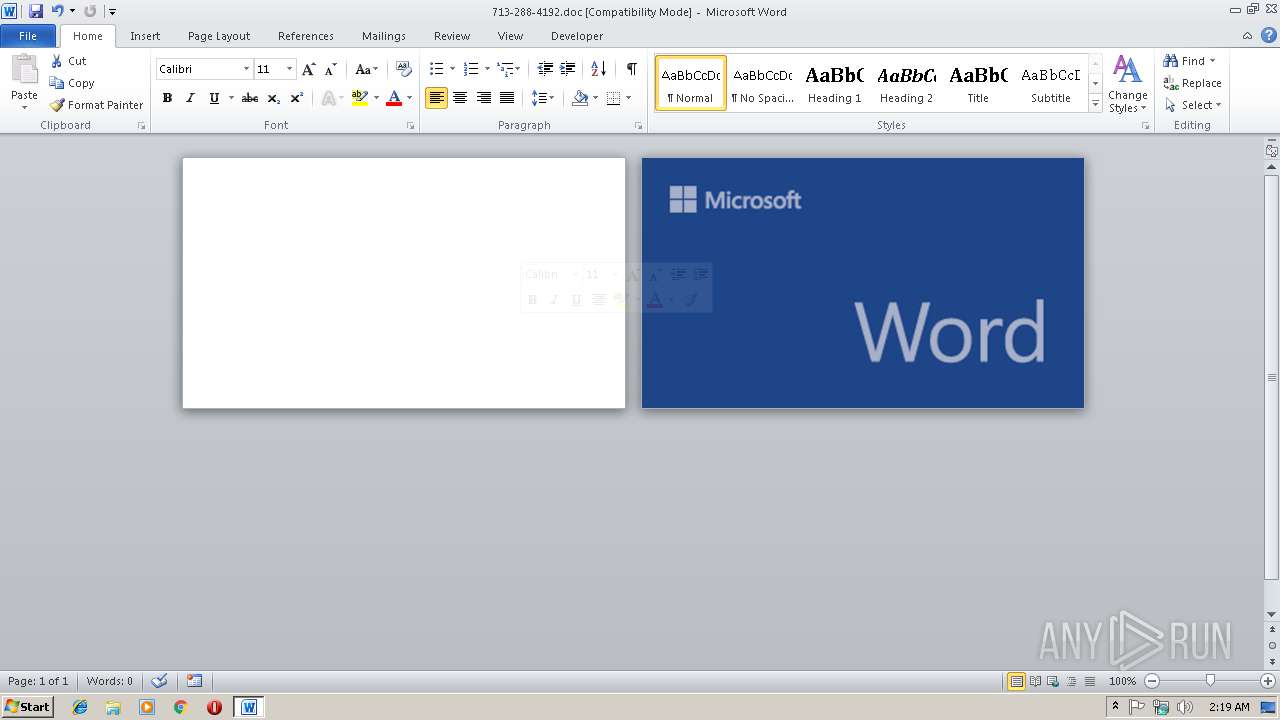Align text right
Viewport: 1280px width, 720px height.
[x=484, y=98]
